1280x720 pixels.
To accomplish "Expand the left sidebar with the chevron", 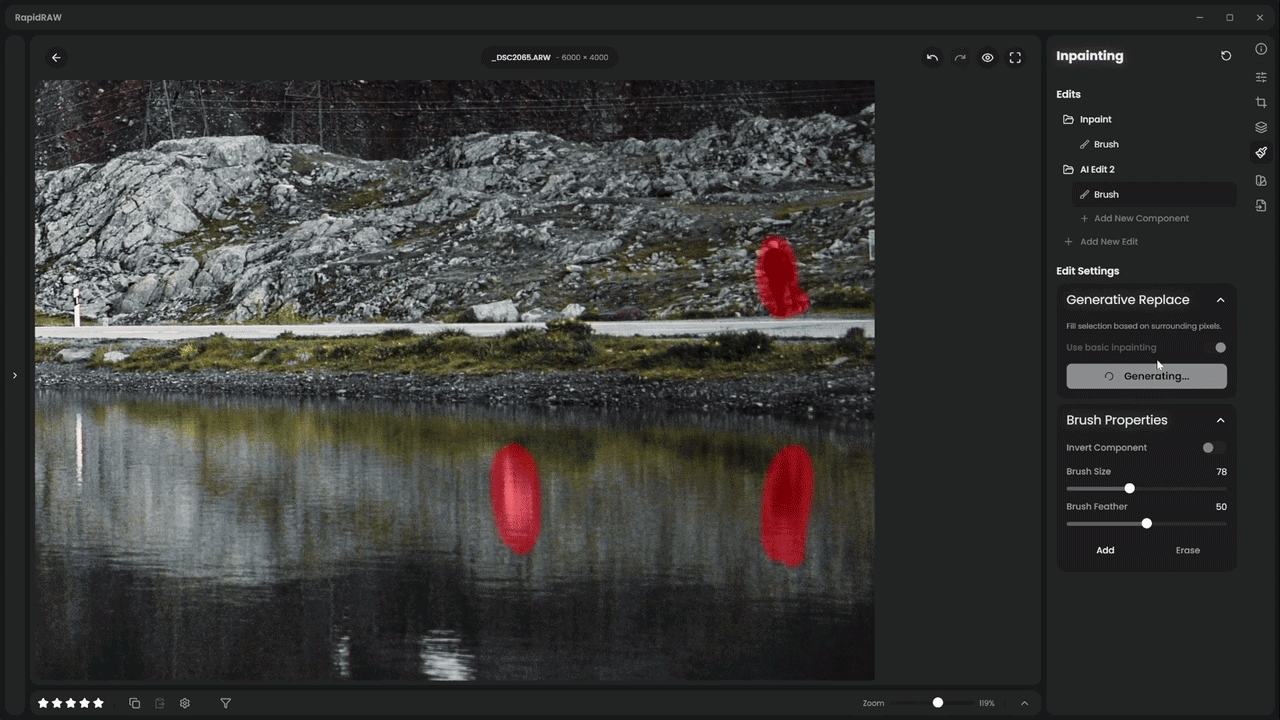I will click(x=14, y=376).
